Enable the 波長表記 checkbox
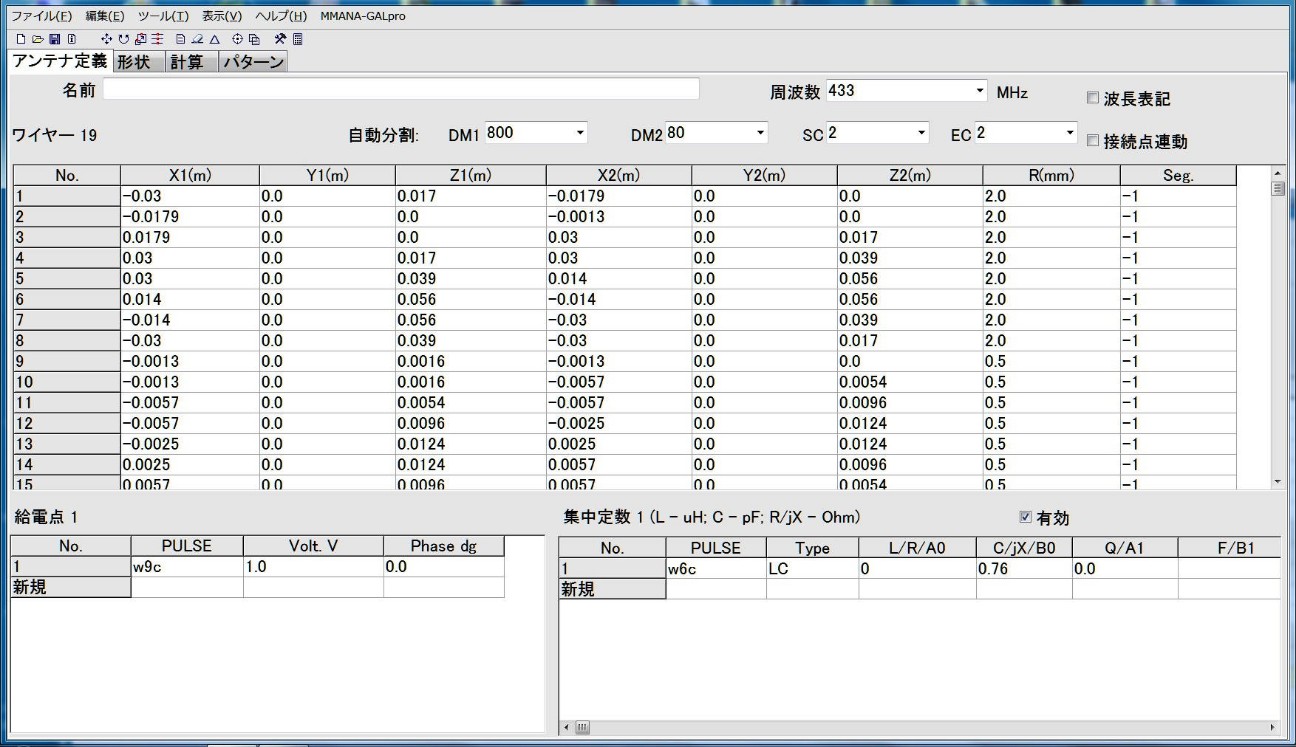 tap(1092, 99)
